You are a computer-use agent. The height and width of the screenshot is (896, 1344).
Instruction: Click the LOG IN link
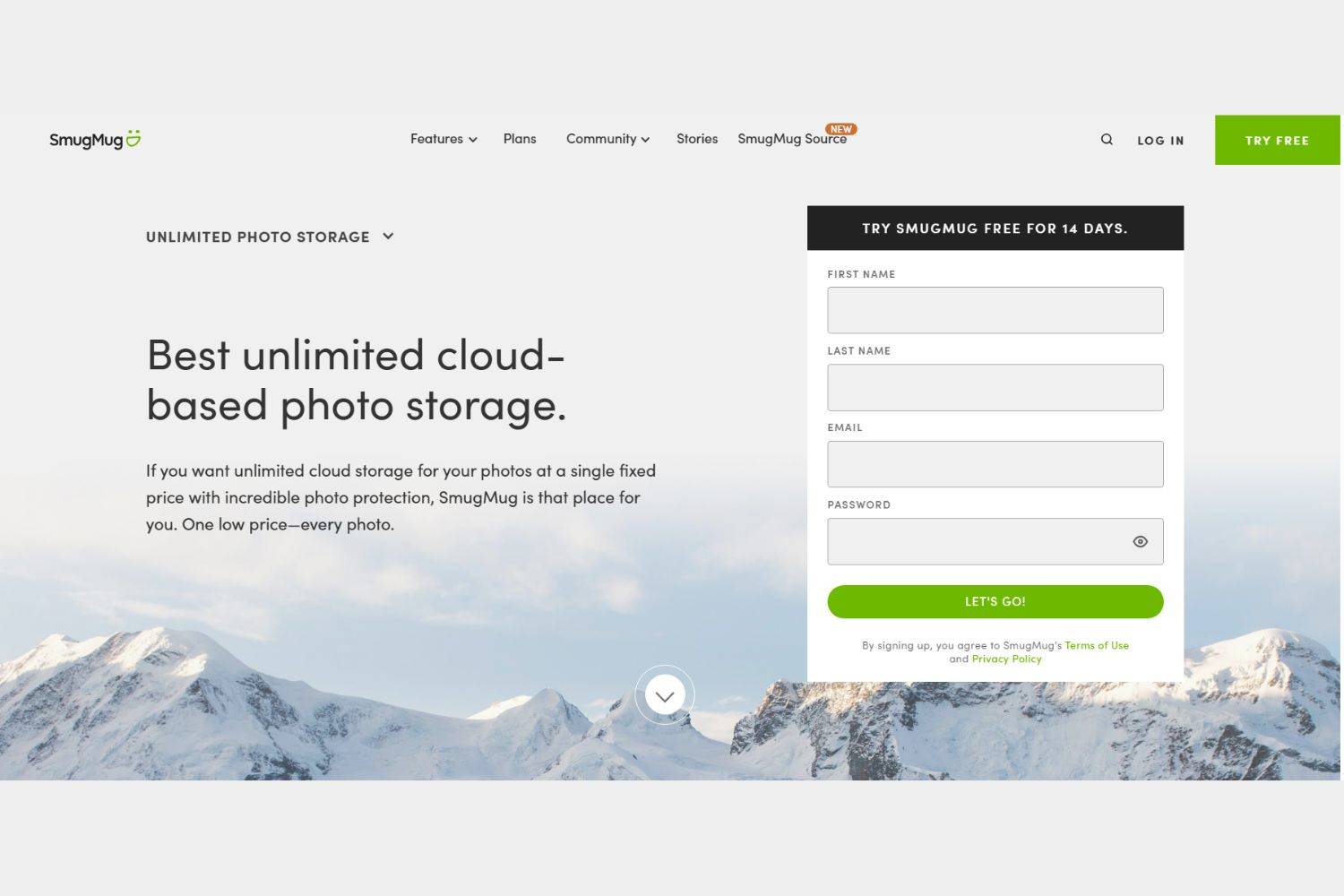tap(1159, 140)
